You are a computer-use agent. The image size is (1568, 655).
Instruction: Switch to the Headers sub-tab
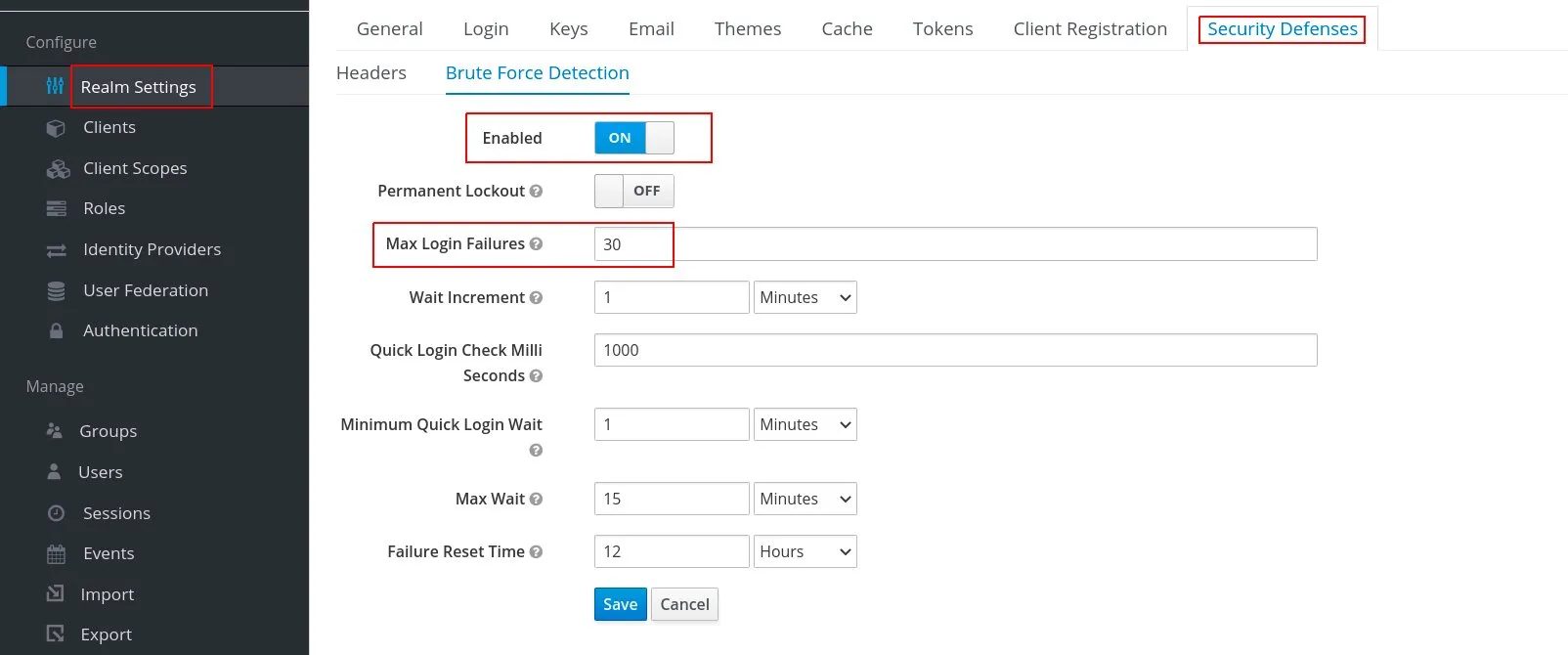tap(371, 73)
